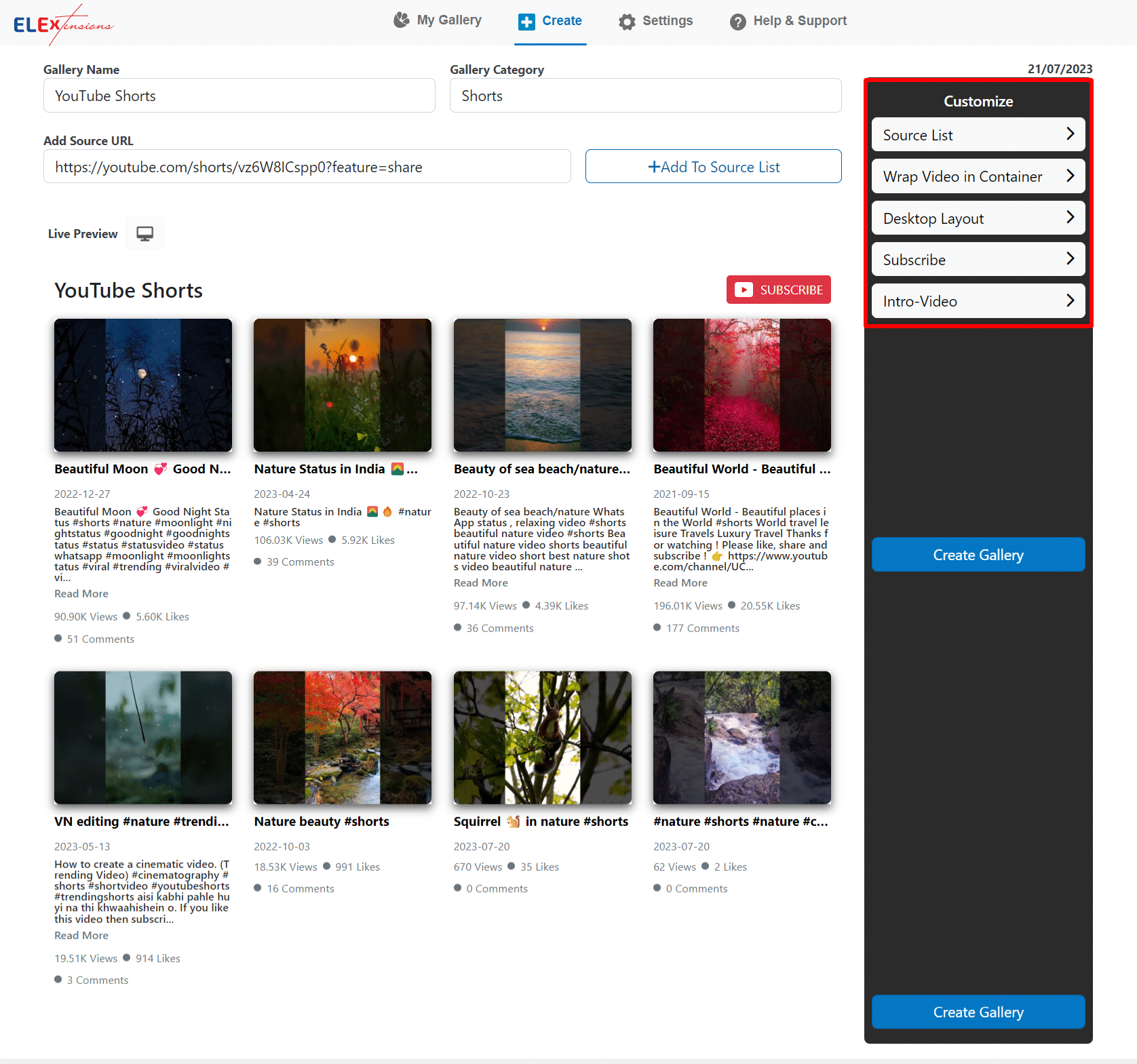Click the Help & Support question icon
This screenshot has width=1137, height=1064.
pos(738,22)
